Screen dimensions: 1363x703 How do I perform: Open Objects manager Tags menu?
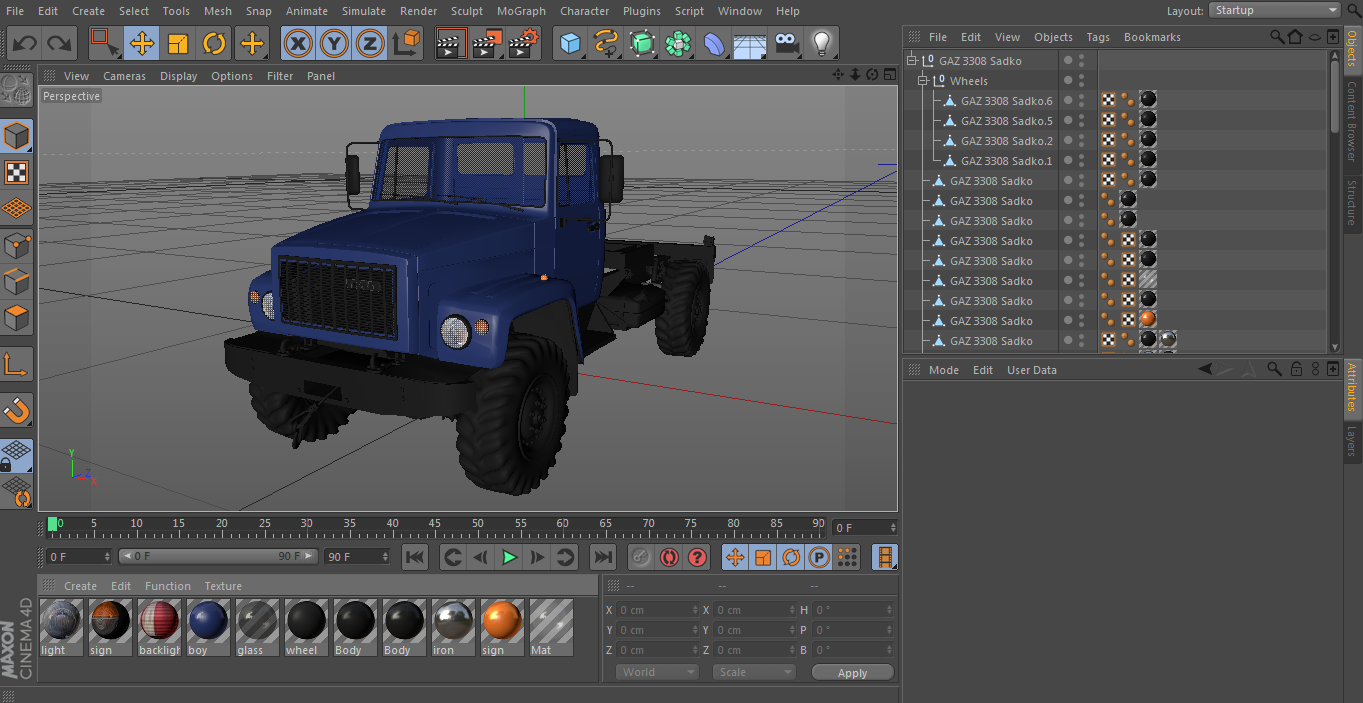pyautogui.click(x=1098, y=37)
